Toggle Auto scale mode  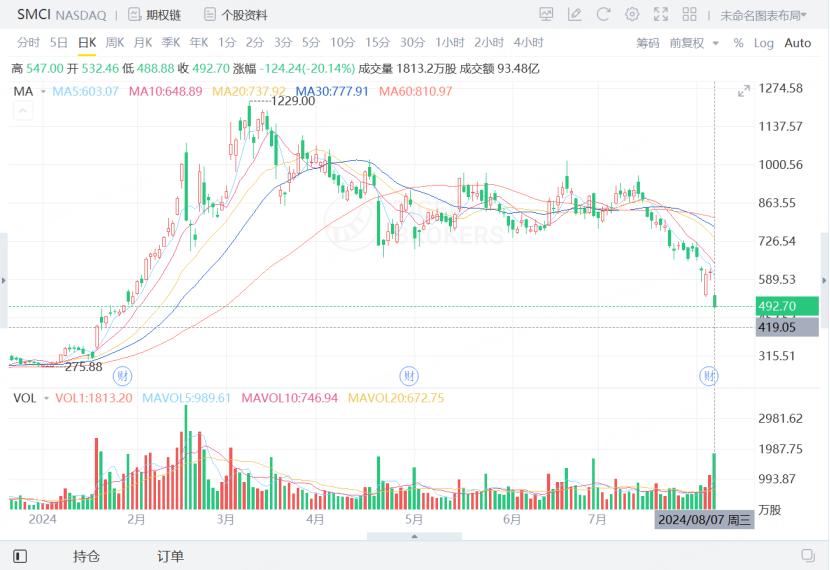tap(797, 43)
